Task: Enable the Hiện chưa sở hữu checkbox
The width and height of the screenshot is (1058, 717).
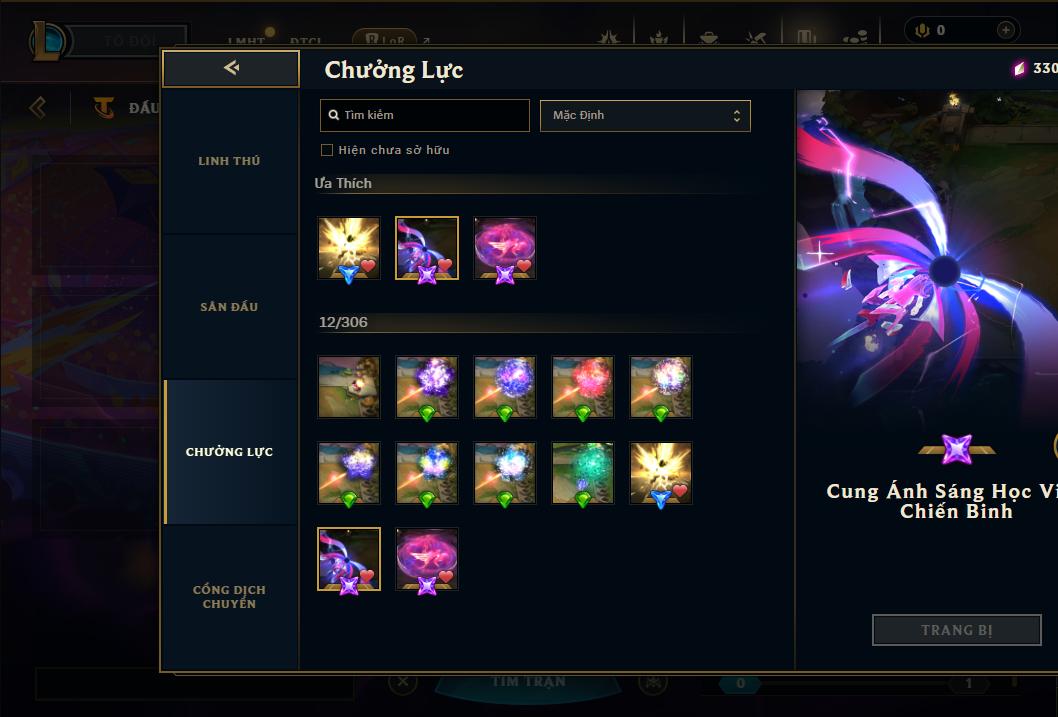Action: click(327, 150)
